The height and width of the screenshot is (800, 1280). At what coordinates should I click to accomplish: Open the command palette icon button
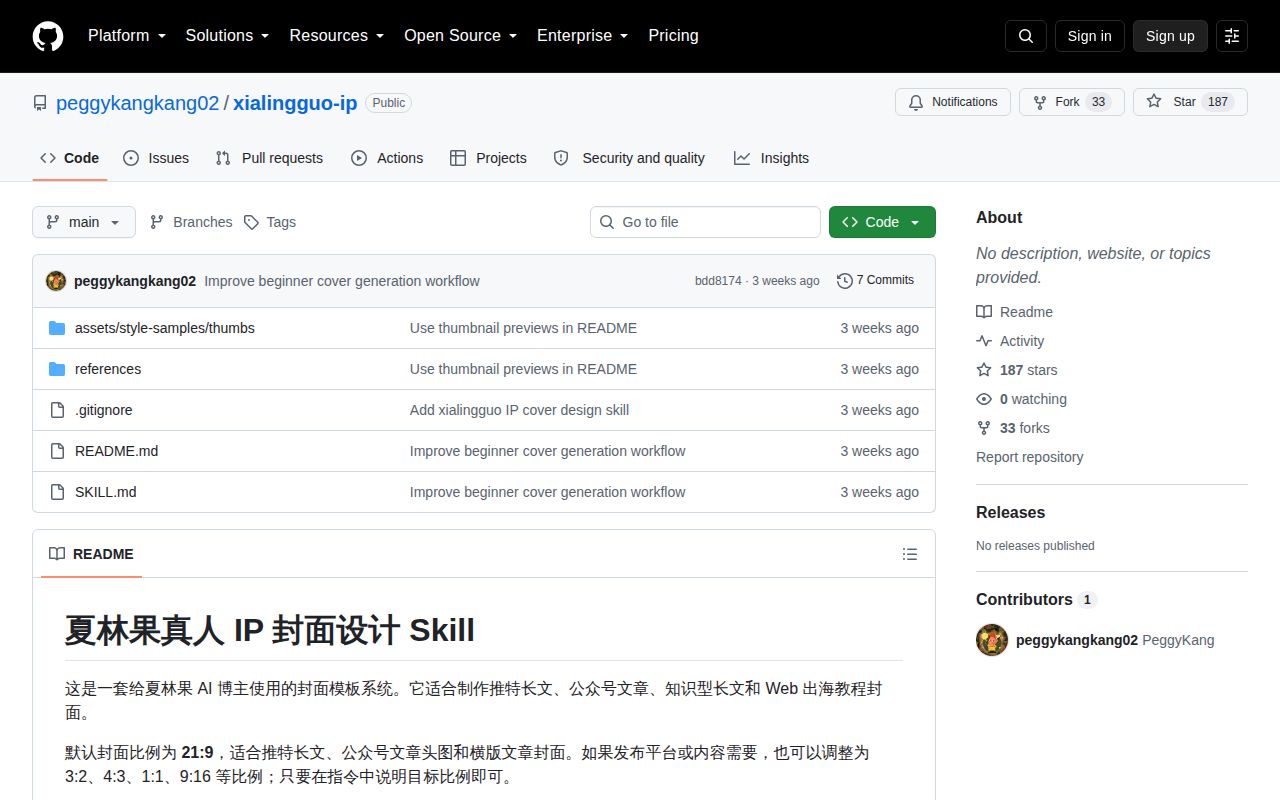coord(1232,36)
